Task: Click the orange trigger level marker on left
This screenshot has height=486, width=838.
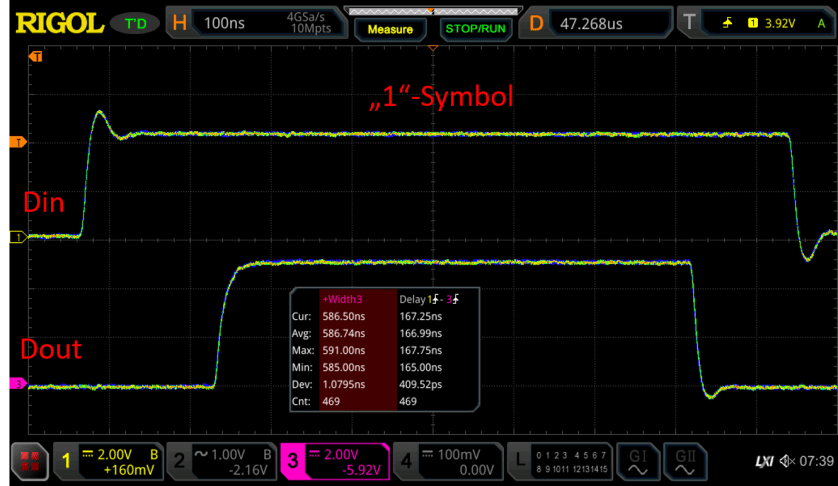Action: (15, 143)
